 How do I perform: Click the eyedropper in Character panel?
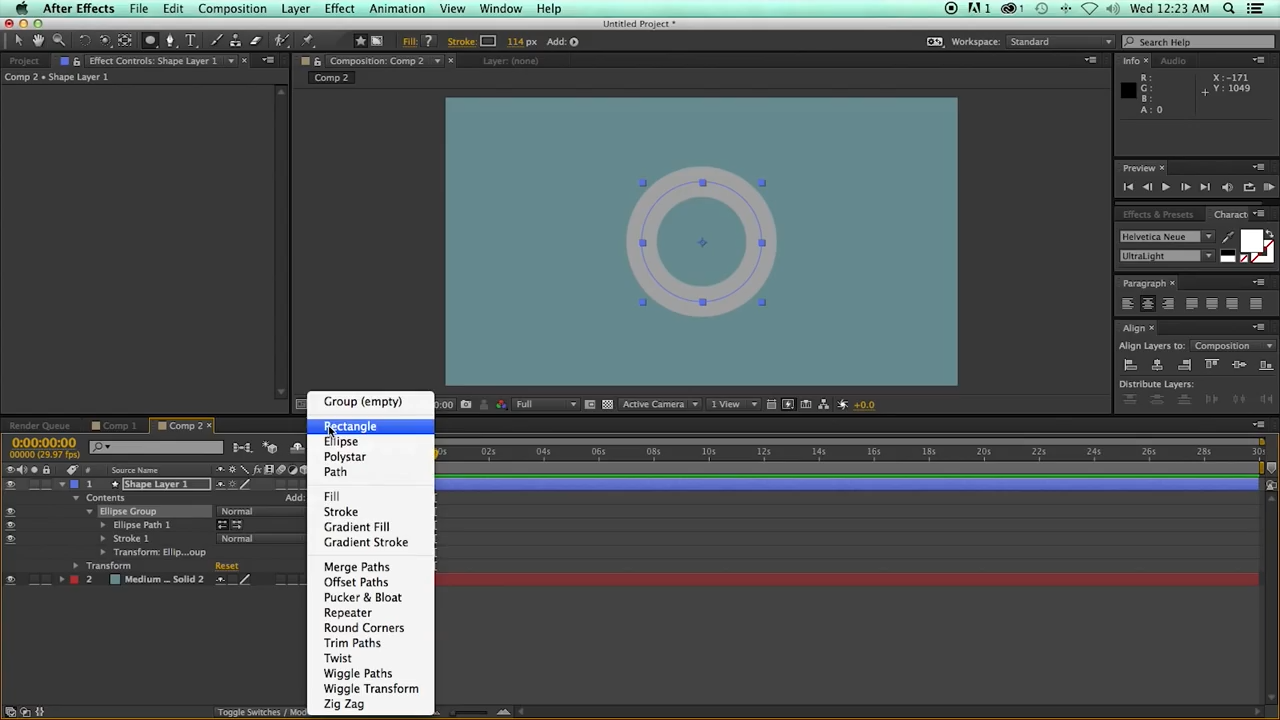click(x=1228, y=237)
